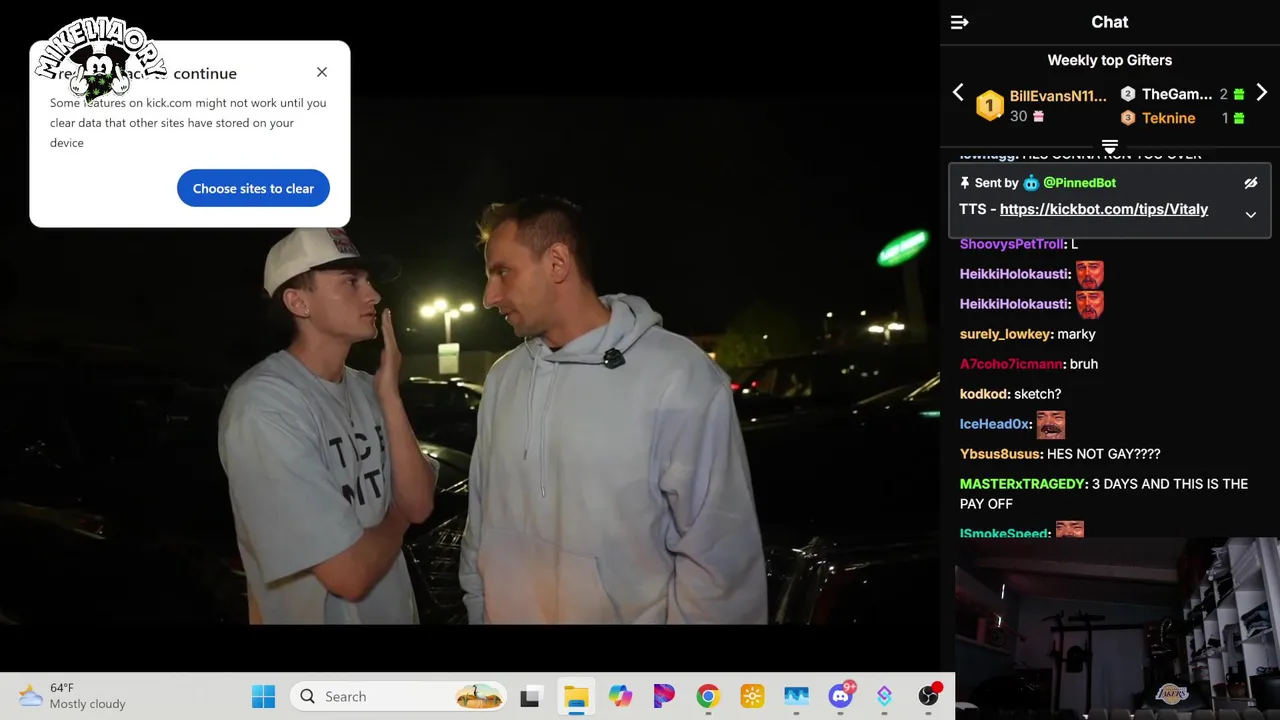Collapse the Weekly top Gifters section
Screen dimensions: 1280x720
(x=1109, y=147)
